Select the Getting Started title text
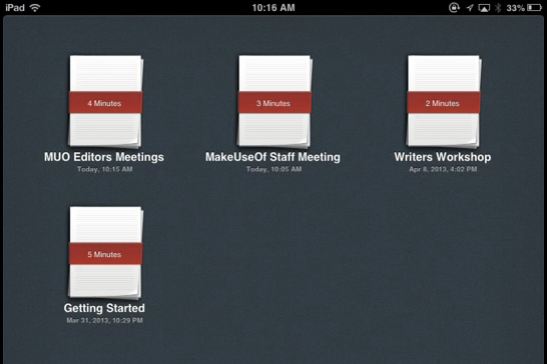 click(x=104, y=308)
